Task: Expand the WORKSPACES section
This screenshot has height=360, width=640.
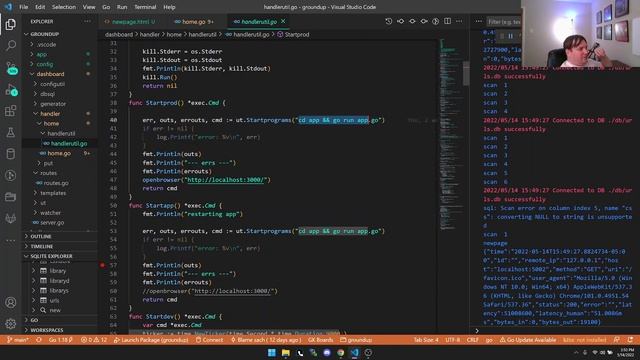Action: coord(47,330)
